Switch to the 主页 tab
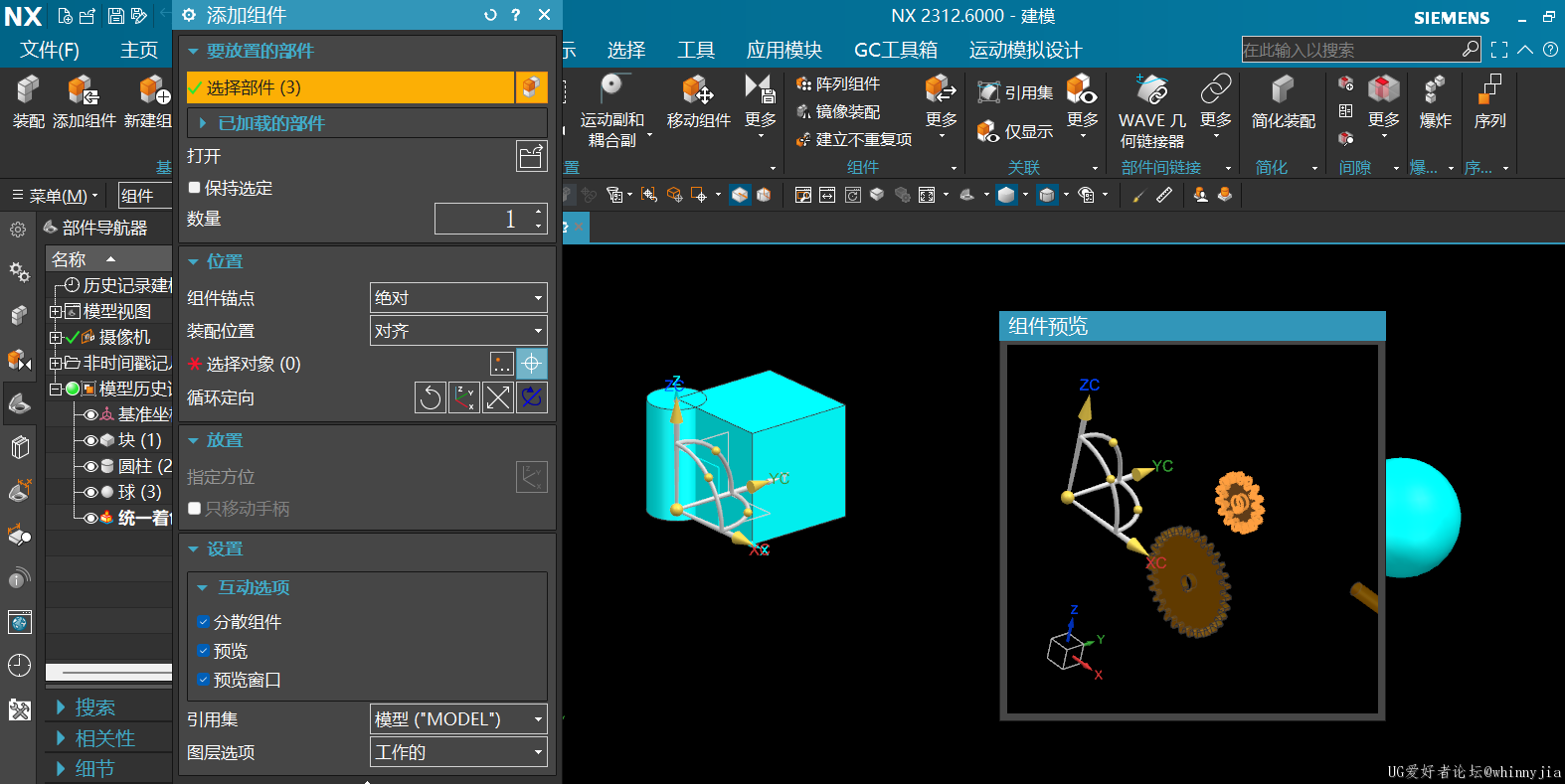The width and height of the screenshot is (1565, 784). tap(139, 50)
